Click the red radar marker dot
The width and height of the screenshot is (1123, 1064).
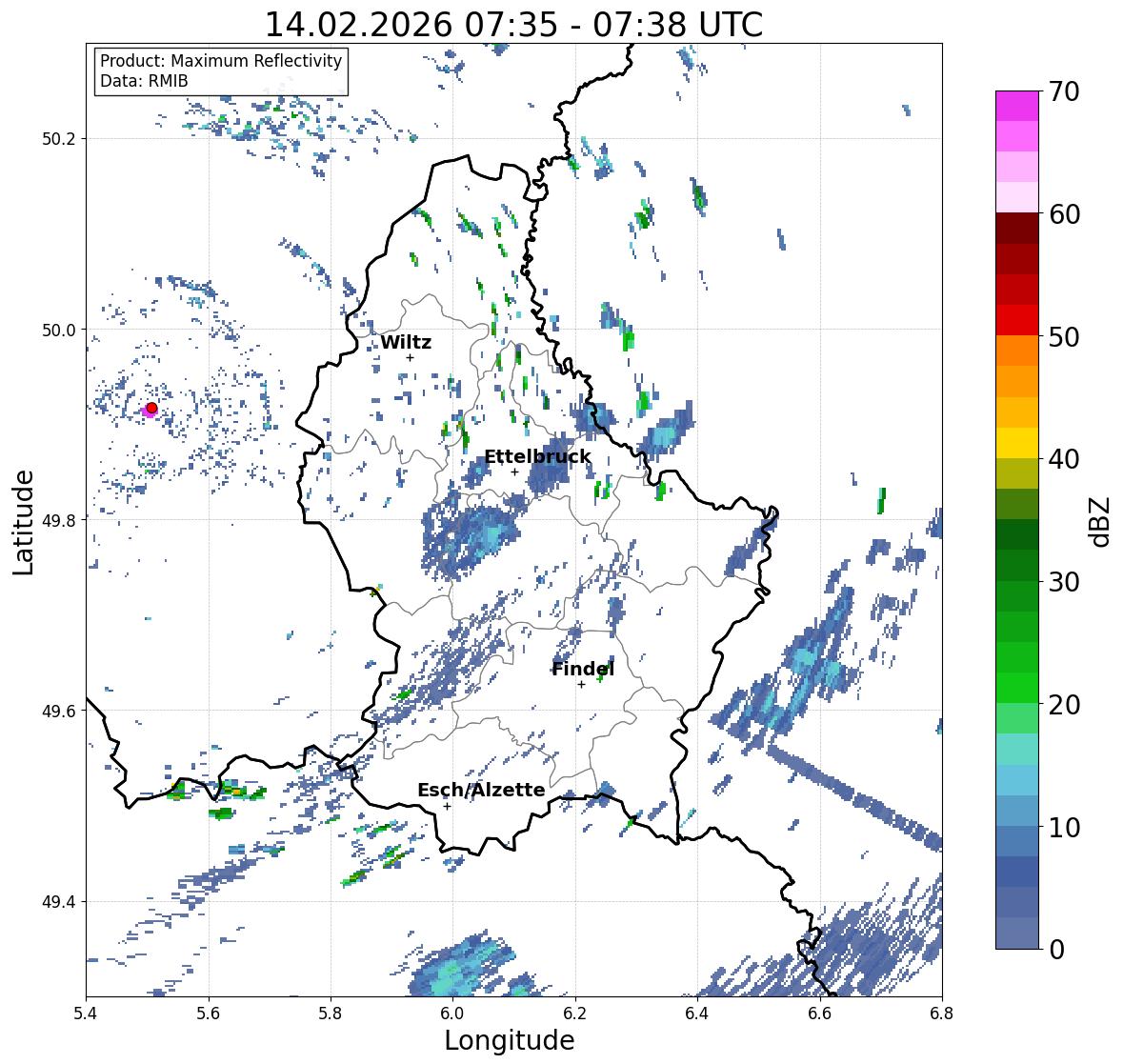pyautogui.click(x=151, y=408)
